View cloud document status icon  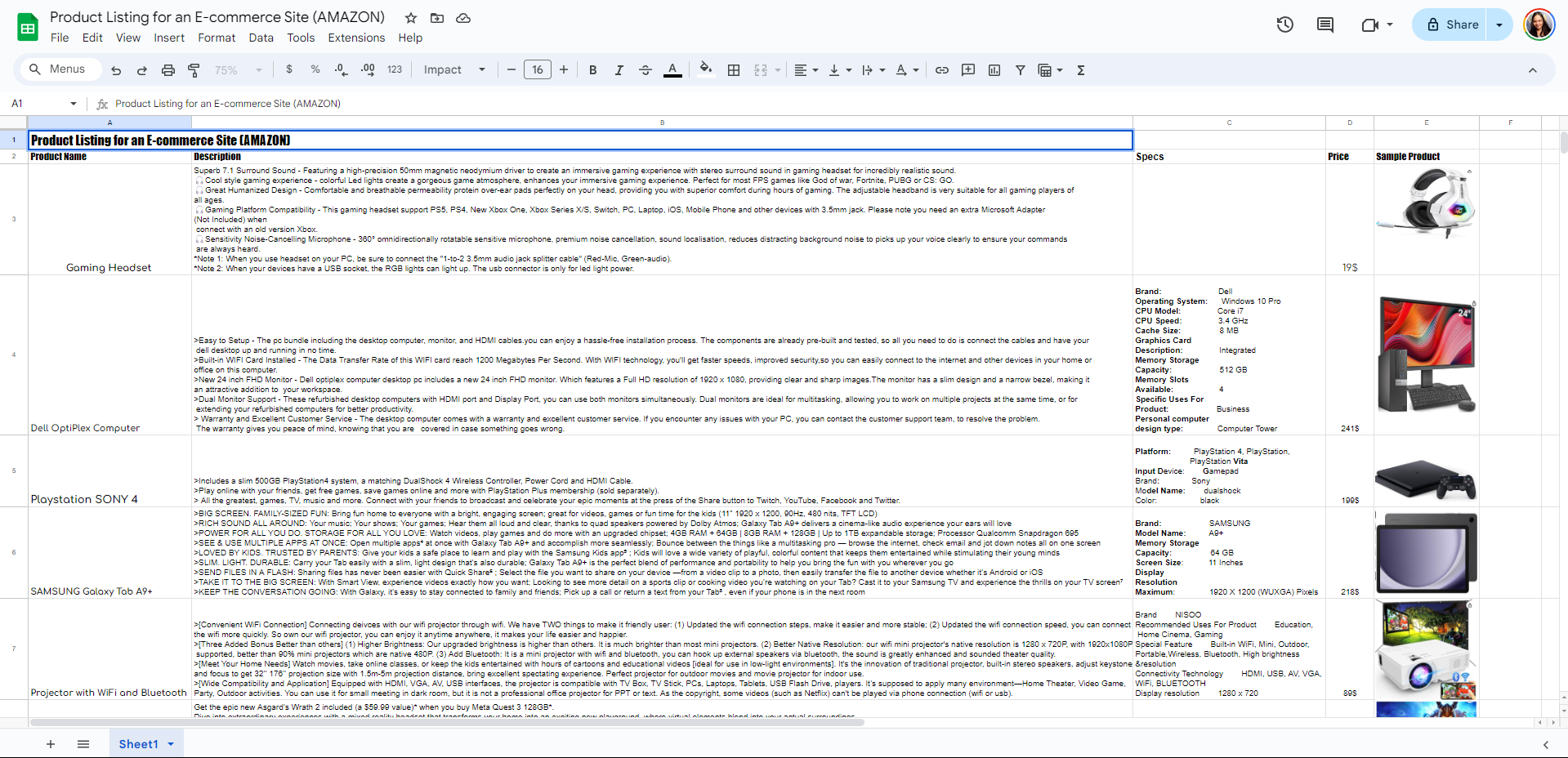coord(463,18)
